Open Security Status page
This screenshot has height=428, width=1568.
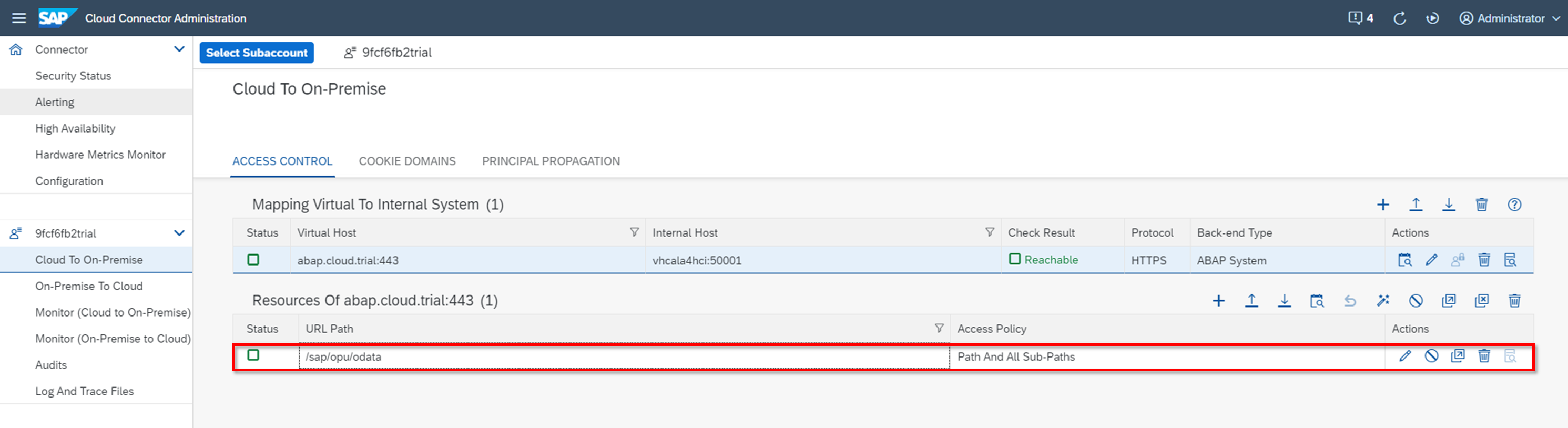[x=73, y=76]
